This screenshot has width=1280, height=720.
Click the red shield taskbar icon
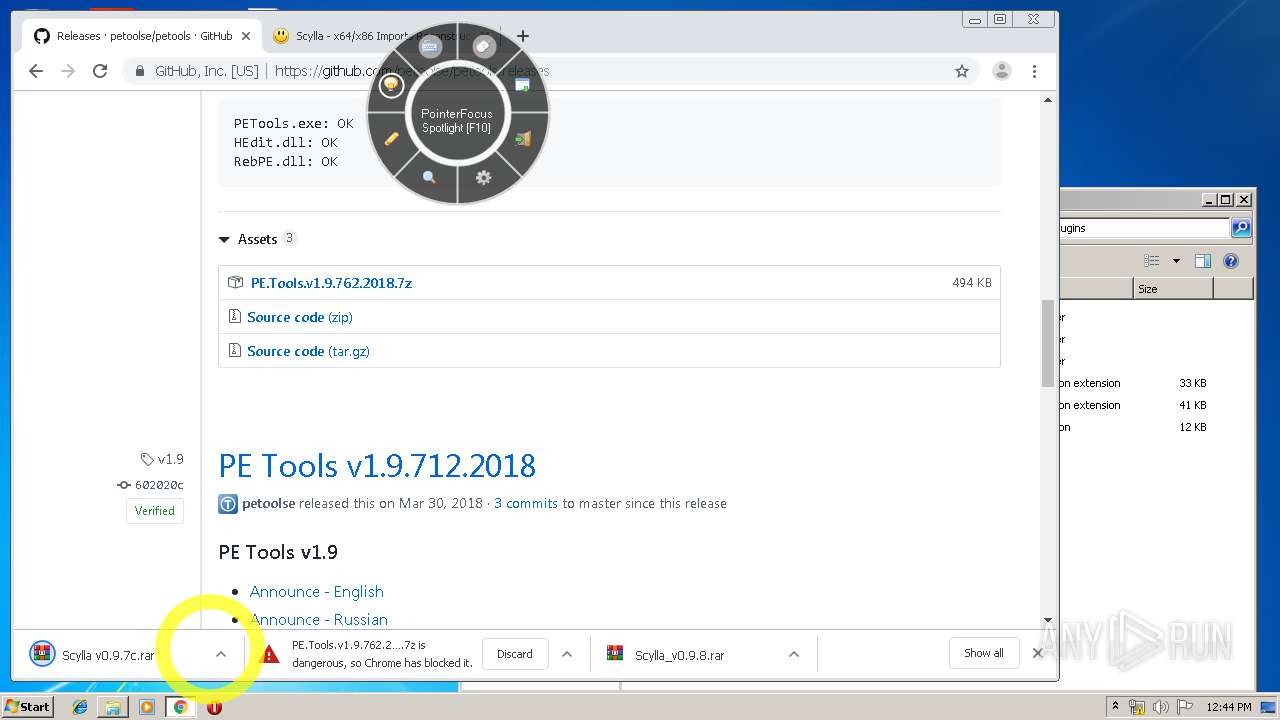[214, 707]
